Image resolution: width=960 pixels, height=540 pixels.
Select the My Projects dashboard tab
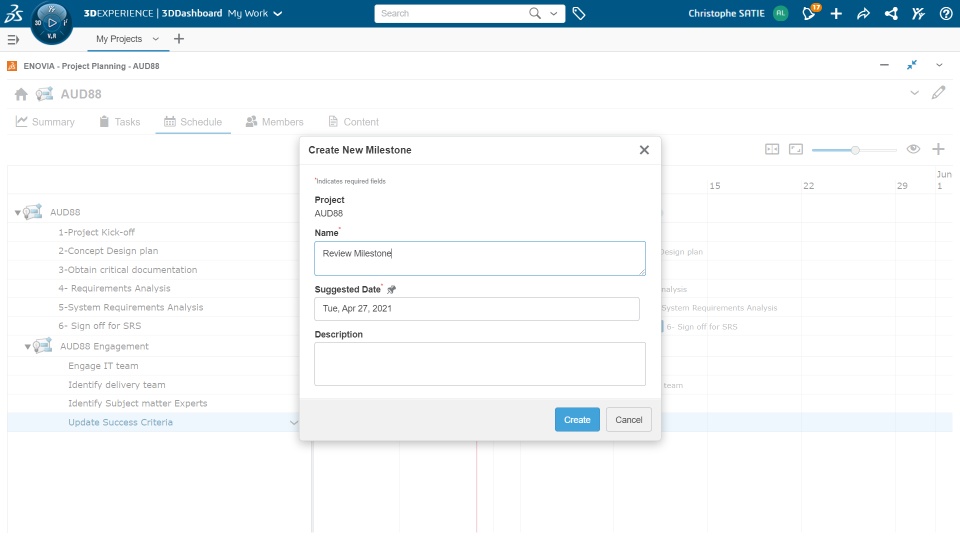tap(119, 39)
